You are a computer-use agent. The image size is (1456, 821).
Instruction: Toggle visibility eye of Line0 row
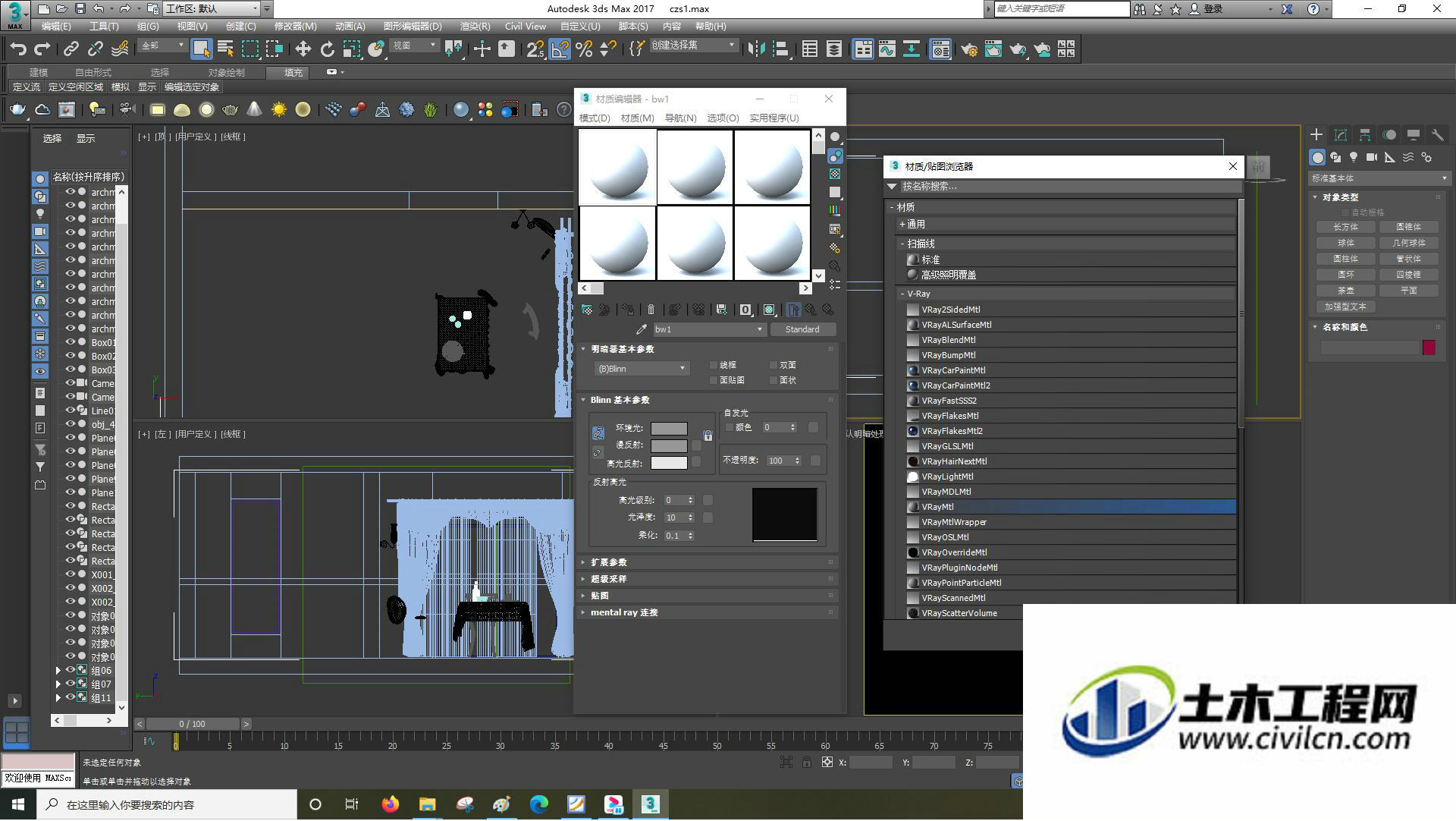coord(71,410)
